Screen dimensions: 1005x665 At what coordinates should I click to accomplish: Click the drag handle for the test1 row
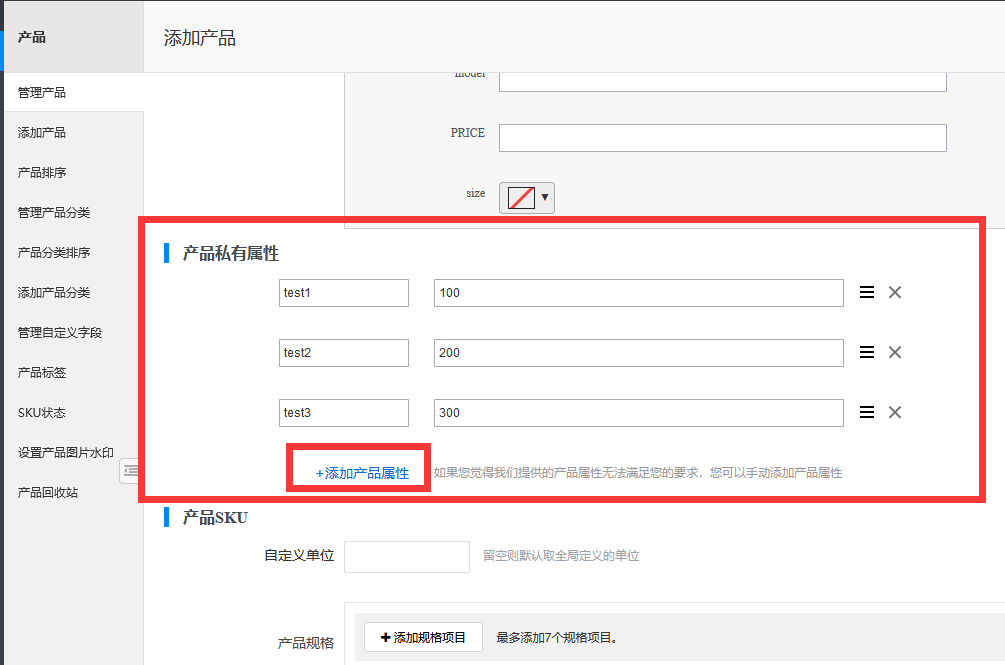click(x=867, y=293)
